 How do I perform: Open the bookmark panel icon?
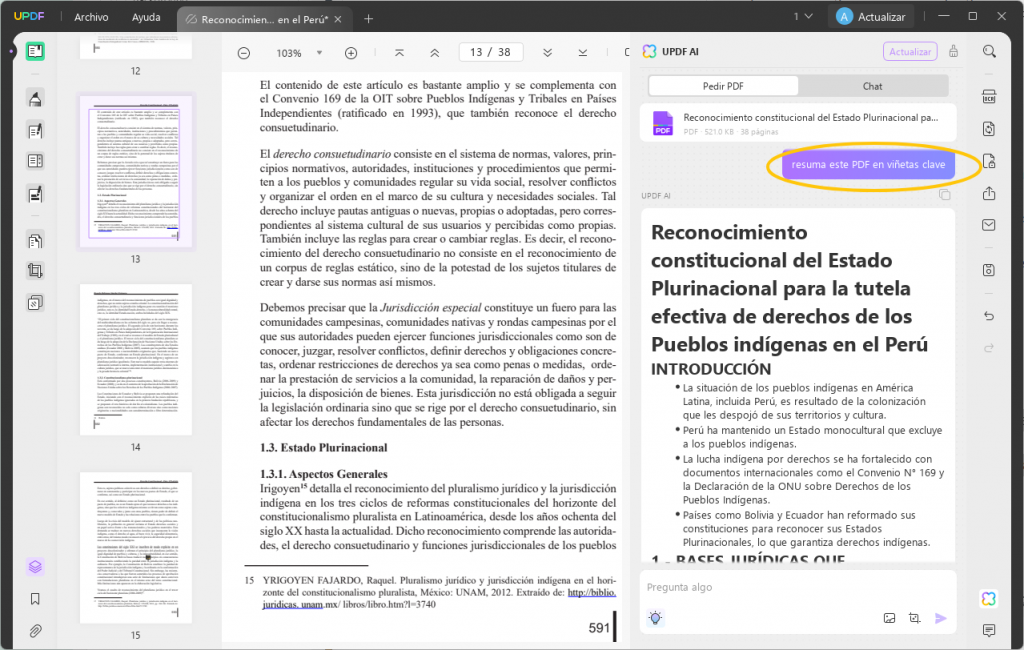(35, 599)
